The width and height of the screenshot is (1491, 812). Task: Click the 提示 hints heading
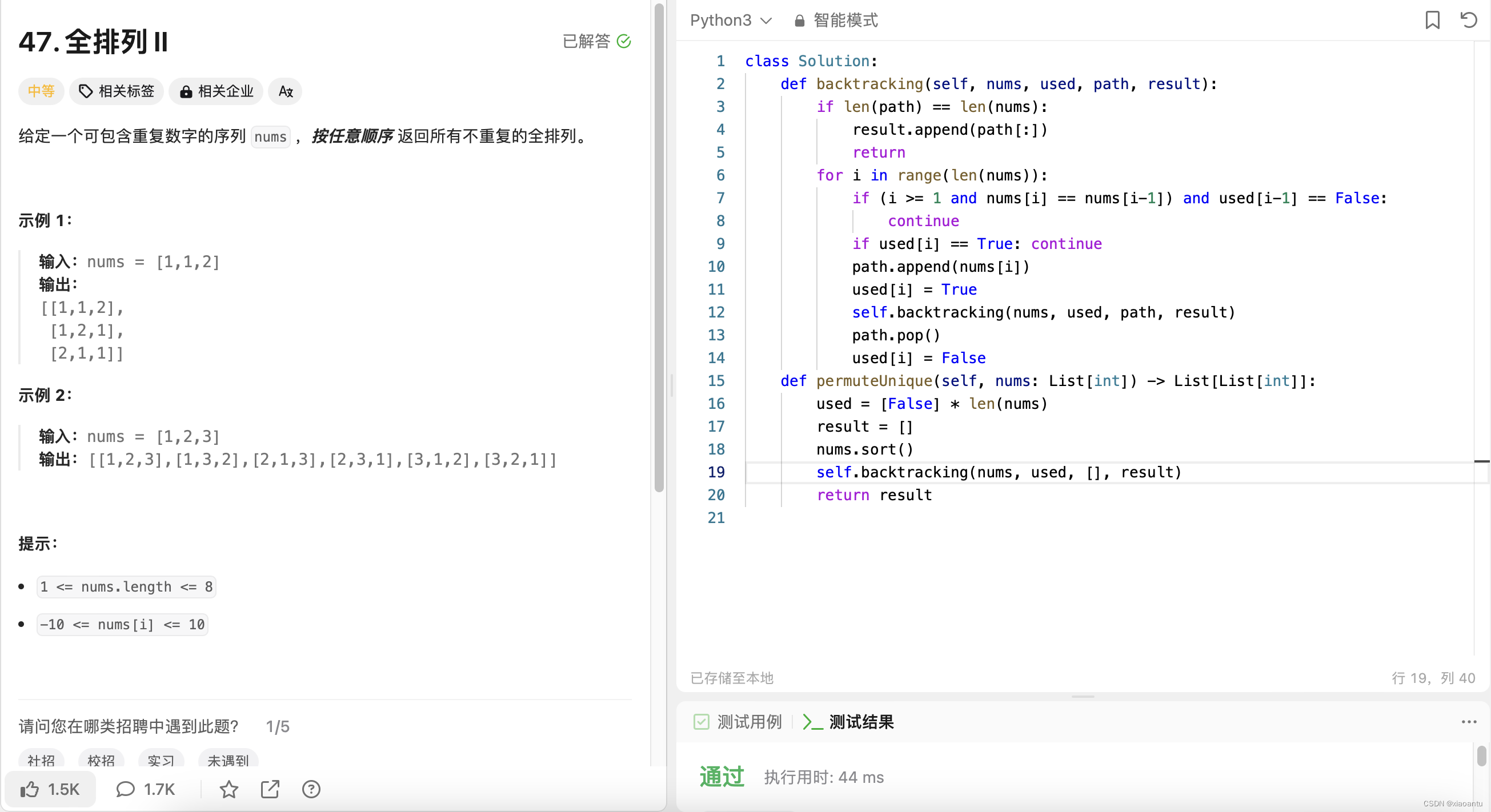coord(38,544)
